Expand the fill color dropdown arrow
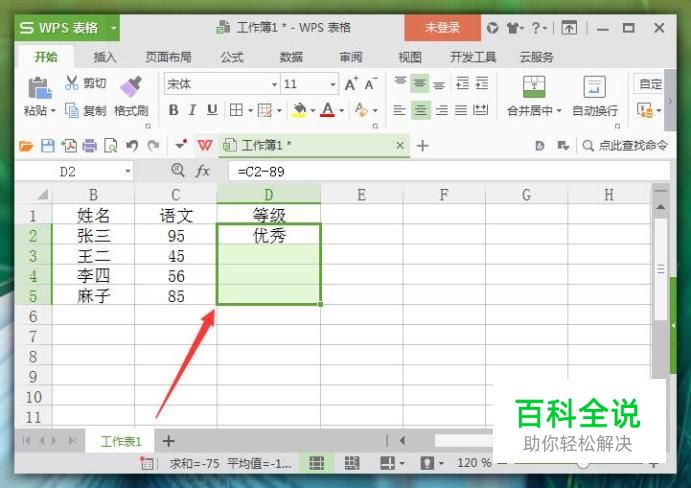The image size is (691, 488). [312, 110]
